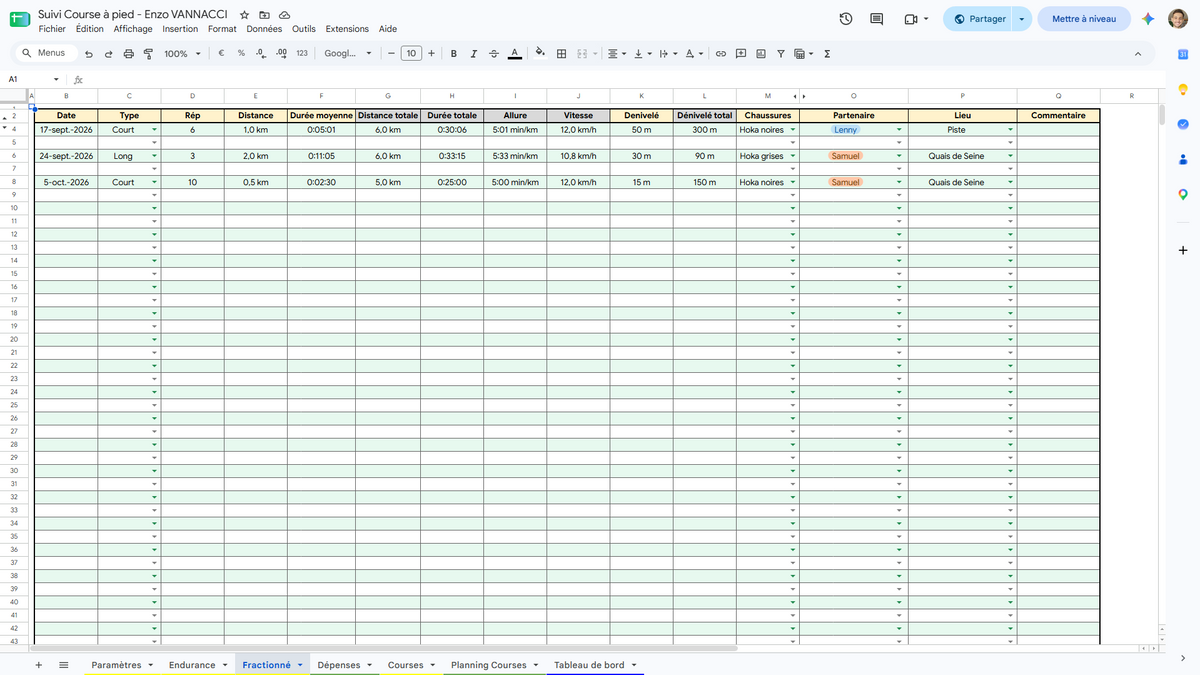The width and height of the screenshot is (1200, 675).
Task: Switch to the Endurance sheet tab
Action: click(192, 665)
